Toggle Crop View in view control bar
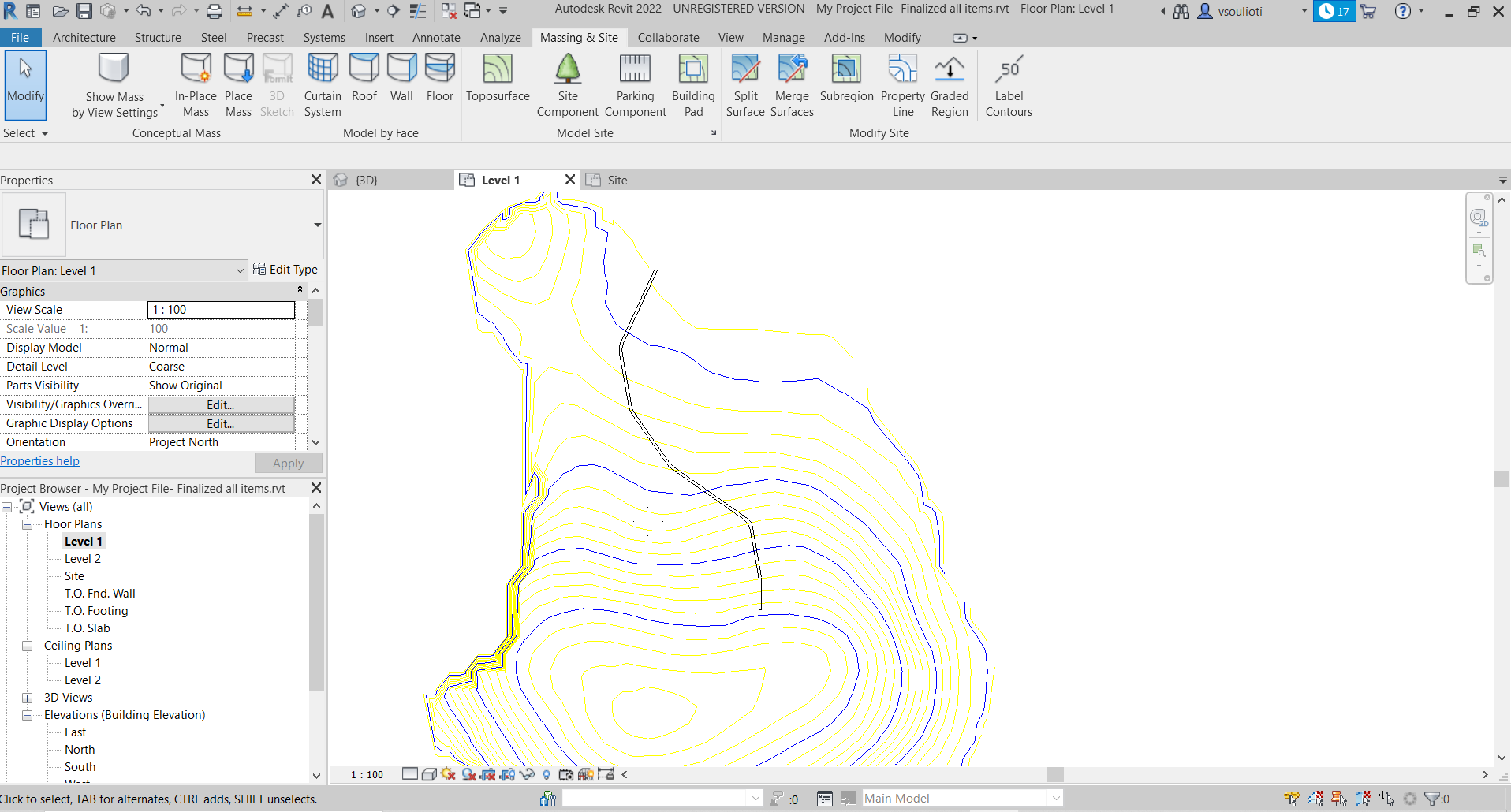Viewport: 1511px width, 812px height. pos(488,774)
